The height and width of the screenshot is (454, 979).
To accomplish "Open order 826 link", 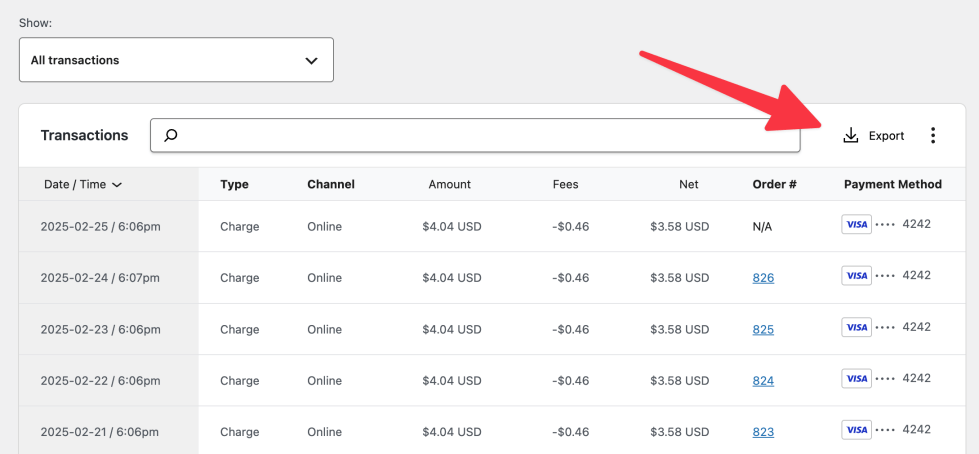I will [763, 278].
